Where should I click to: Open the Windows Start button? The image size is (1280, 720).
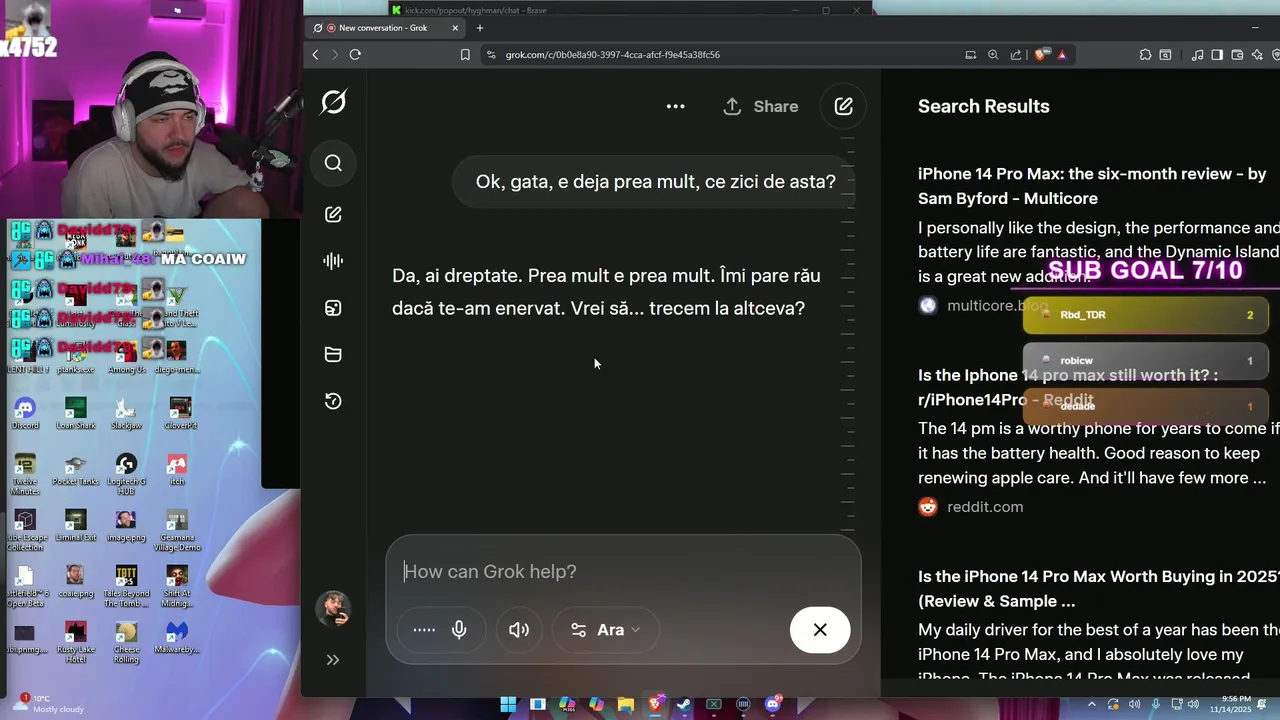[x=508, y=704]
